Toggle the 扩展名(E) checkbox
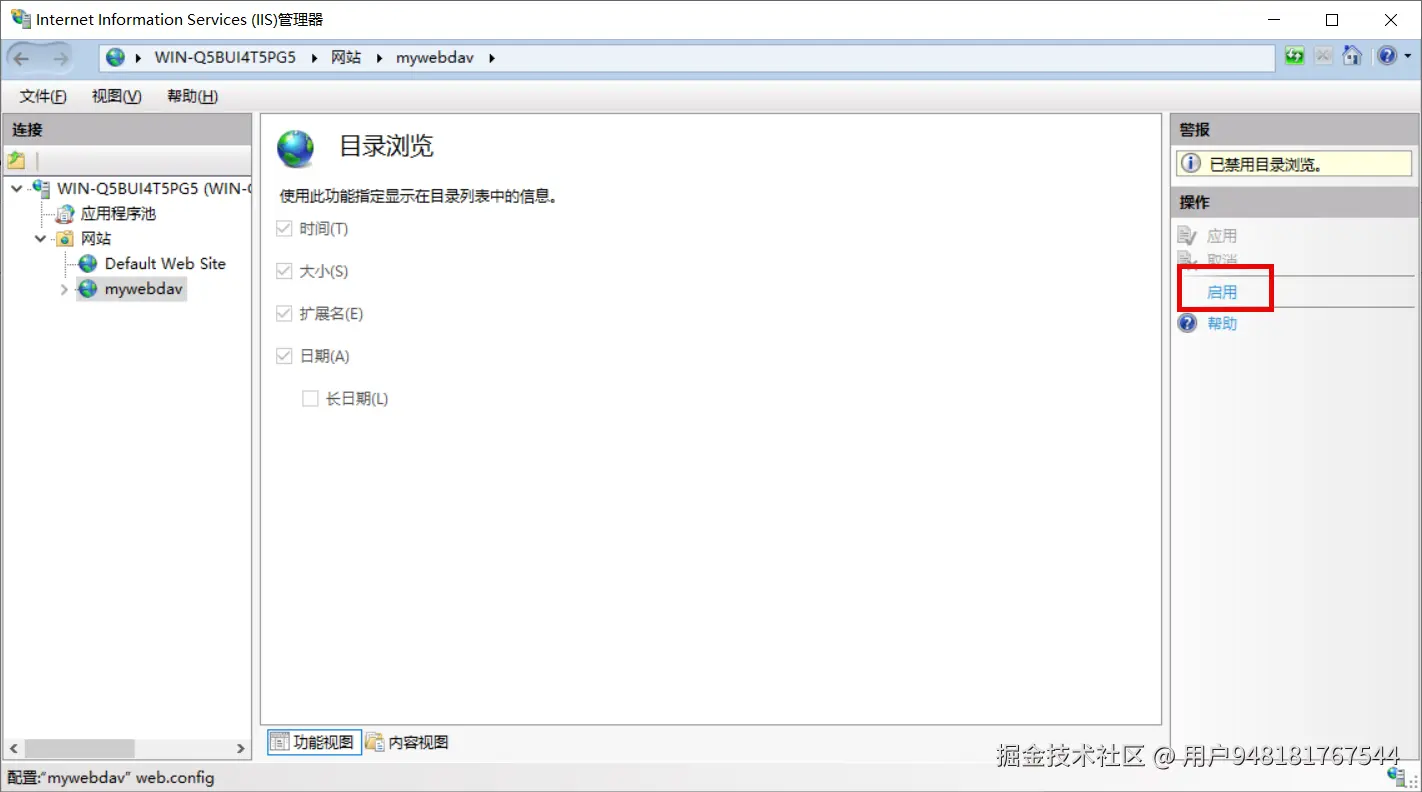Screen dimensions: 1422x792 [283, 313]
